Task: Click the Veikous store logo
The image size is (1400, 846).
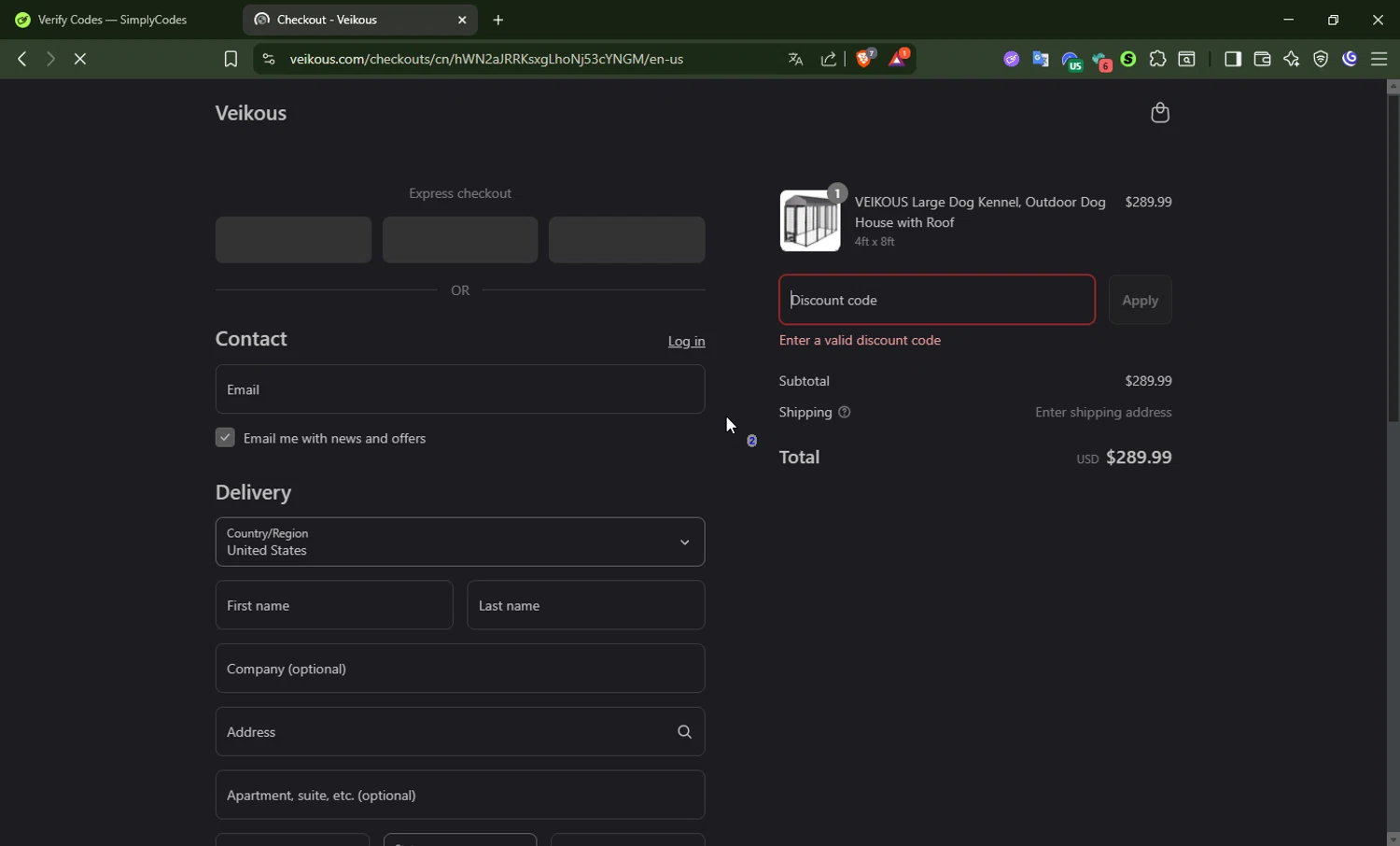Action: click(x=251, y=113)
